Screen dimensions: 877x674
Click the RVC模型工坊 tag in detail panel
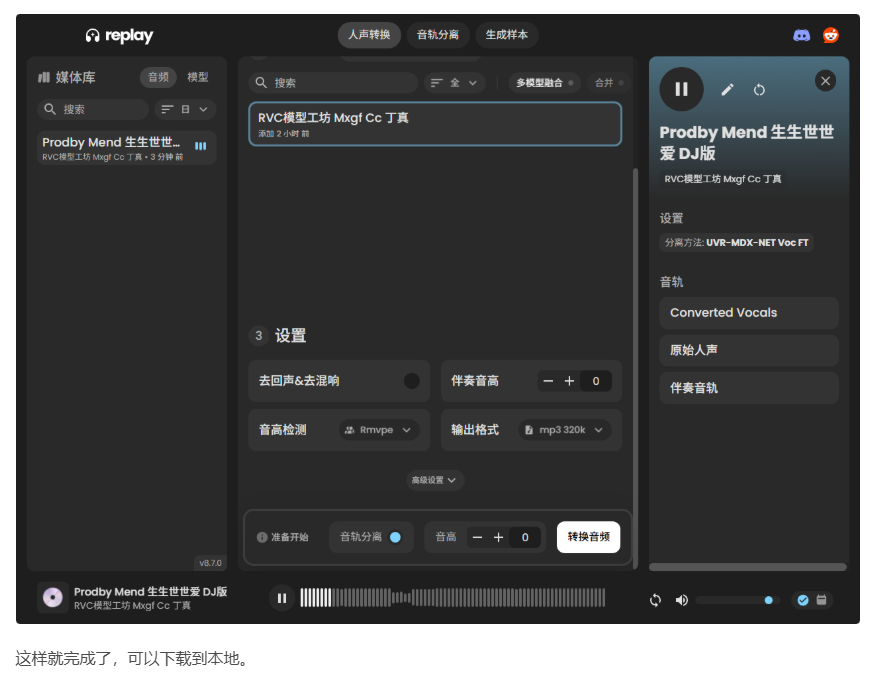tap(723, 179)
